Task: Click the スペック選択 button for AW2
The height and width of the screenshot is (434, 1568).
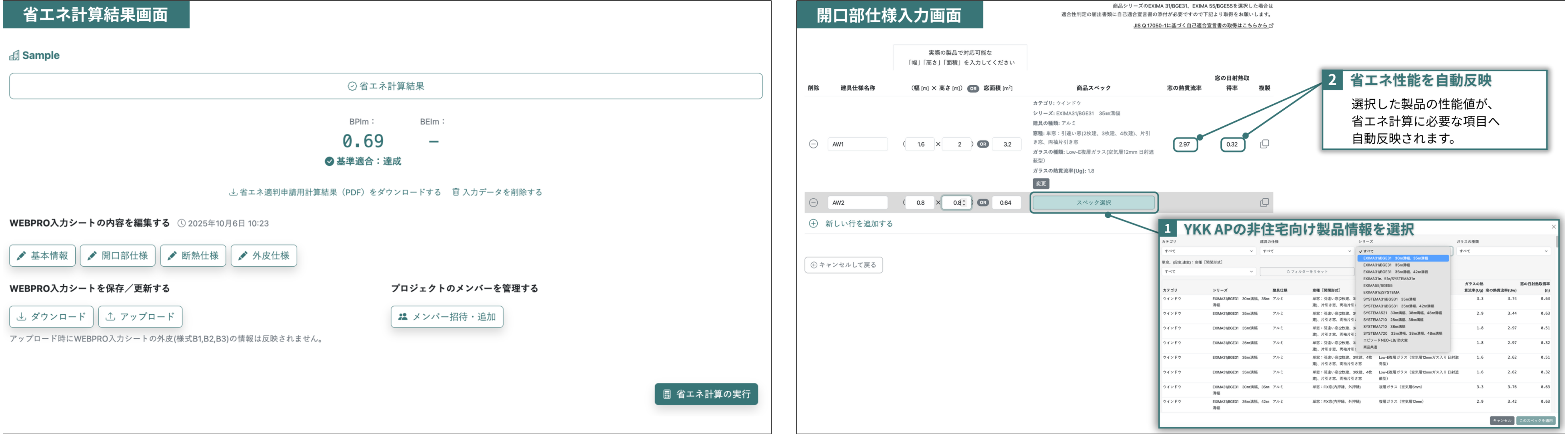Action: 1093,202
